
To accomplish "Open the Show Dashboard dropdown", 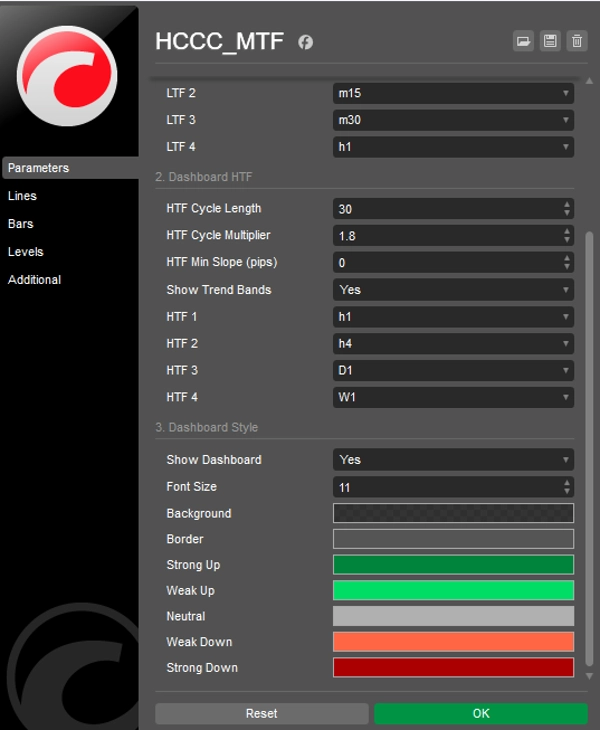I will click(x=453, y=460).
